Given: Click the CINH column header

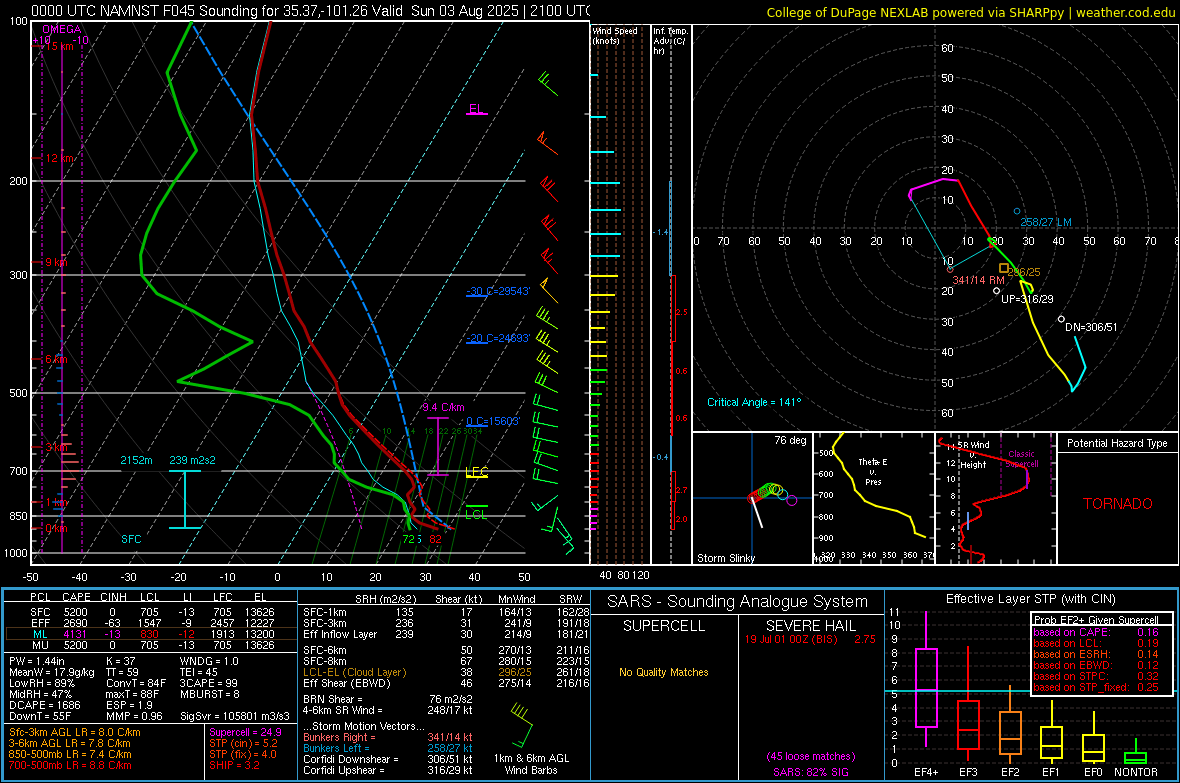Looking at the screenshot, I should (114, 597).
